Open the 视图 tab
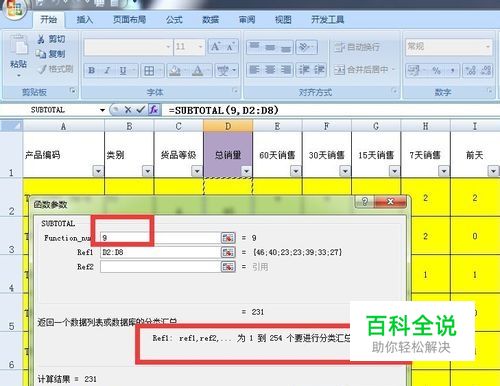Screen dimensions: 500x386 click(x=283, y=20)
